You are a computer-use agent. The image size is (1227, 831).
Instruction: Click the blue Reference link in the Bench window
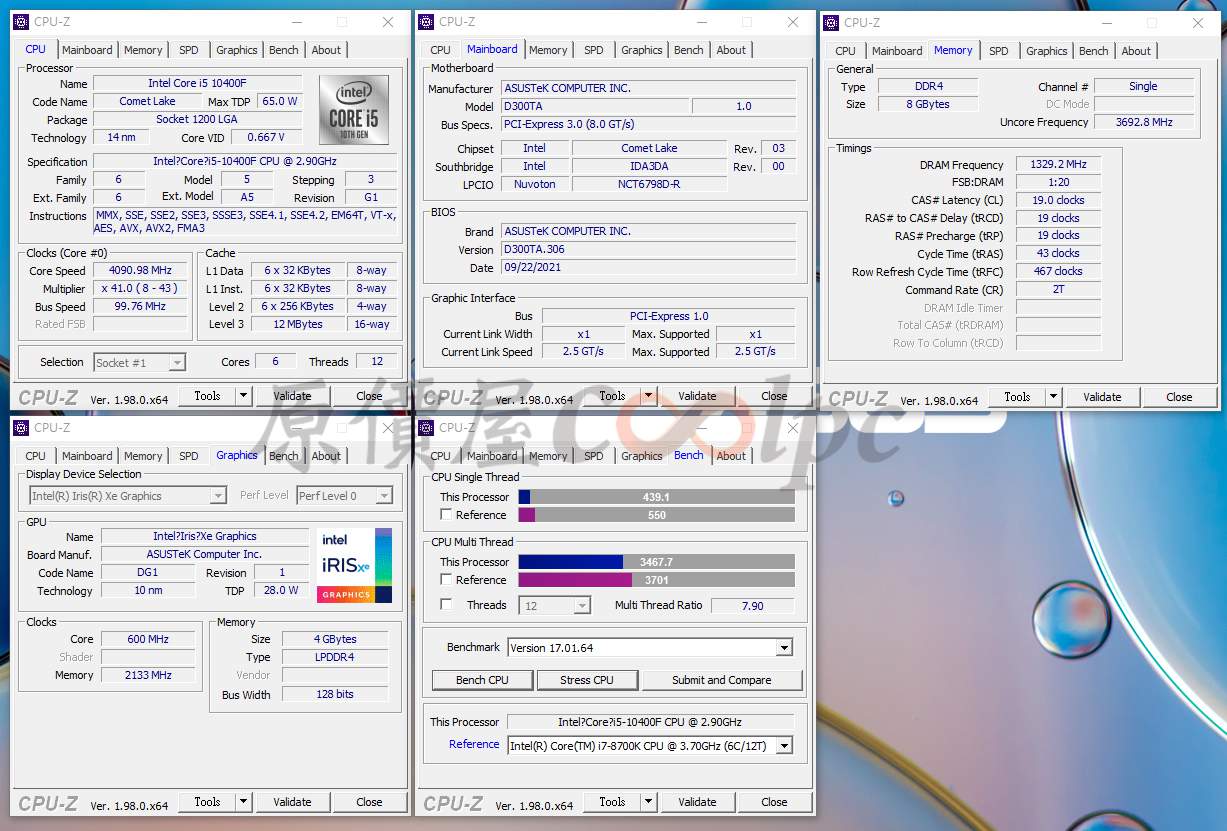pyautogui.click(x=474, y=744)
